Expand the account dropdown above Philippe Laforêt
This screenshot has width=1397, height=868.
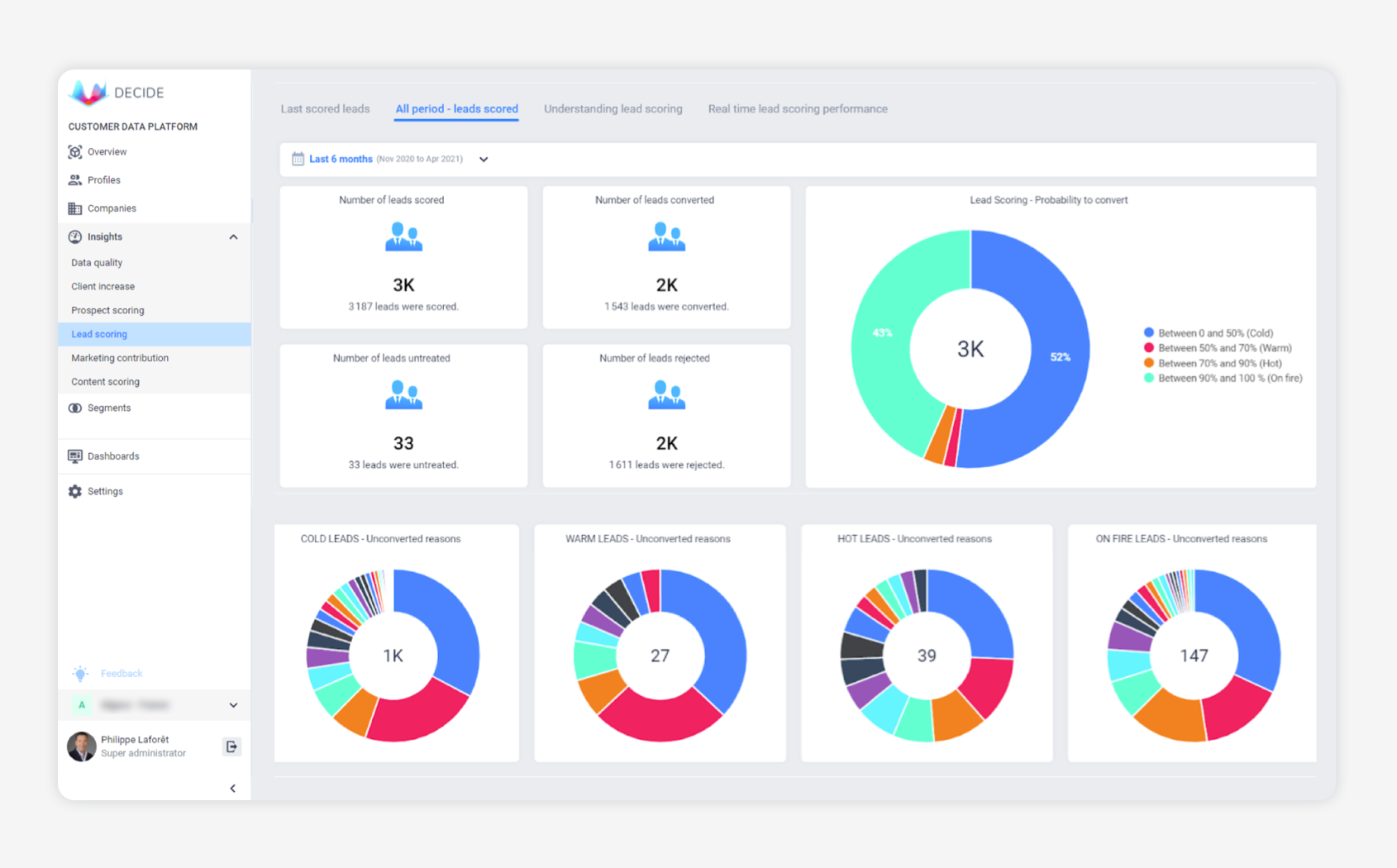[232, 705]
